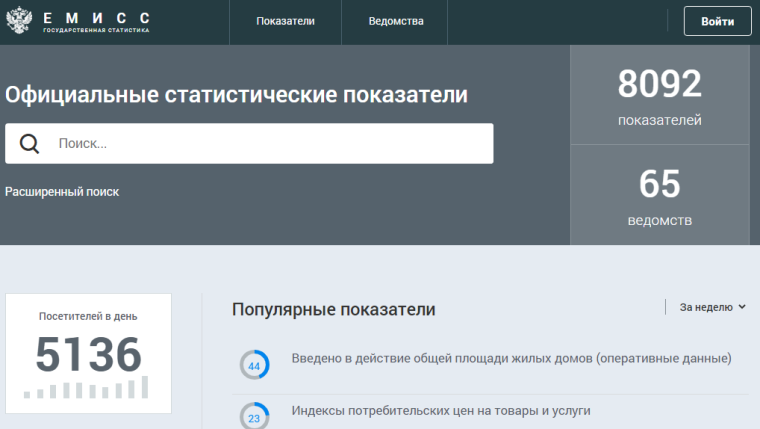
Task: Click the circular indicator showing 23
Action: (254, 417)
